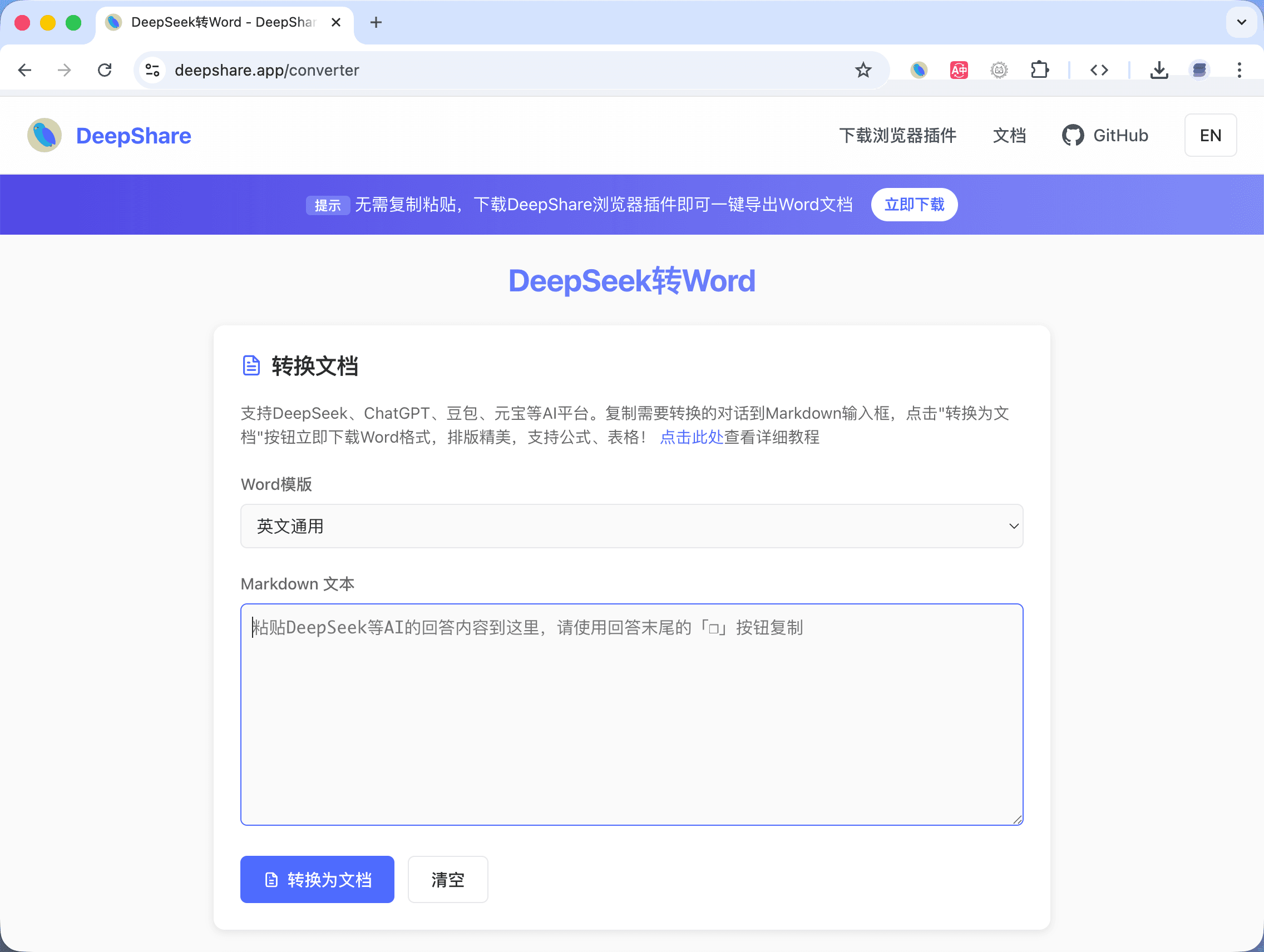Click the DeepShare bird logo
Viewport: 1264px width, 952px height.
pos(43,135)
